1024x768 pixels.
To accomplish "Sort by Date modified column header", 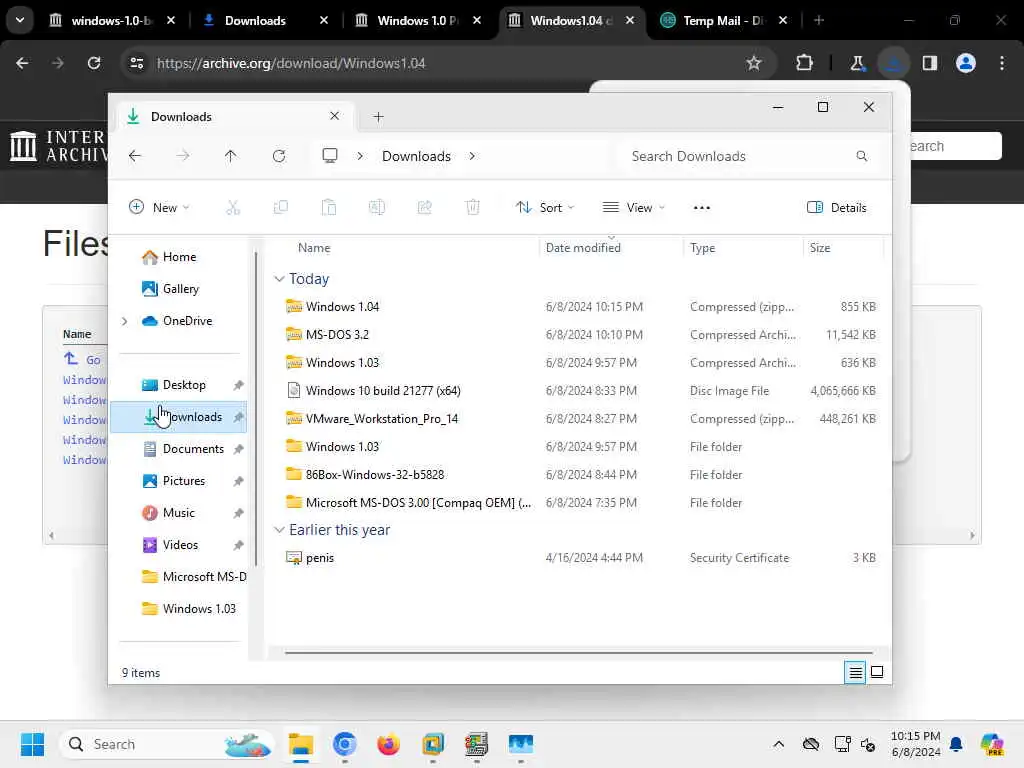I will pos(583,248).
